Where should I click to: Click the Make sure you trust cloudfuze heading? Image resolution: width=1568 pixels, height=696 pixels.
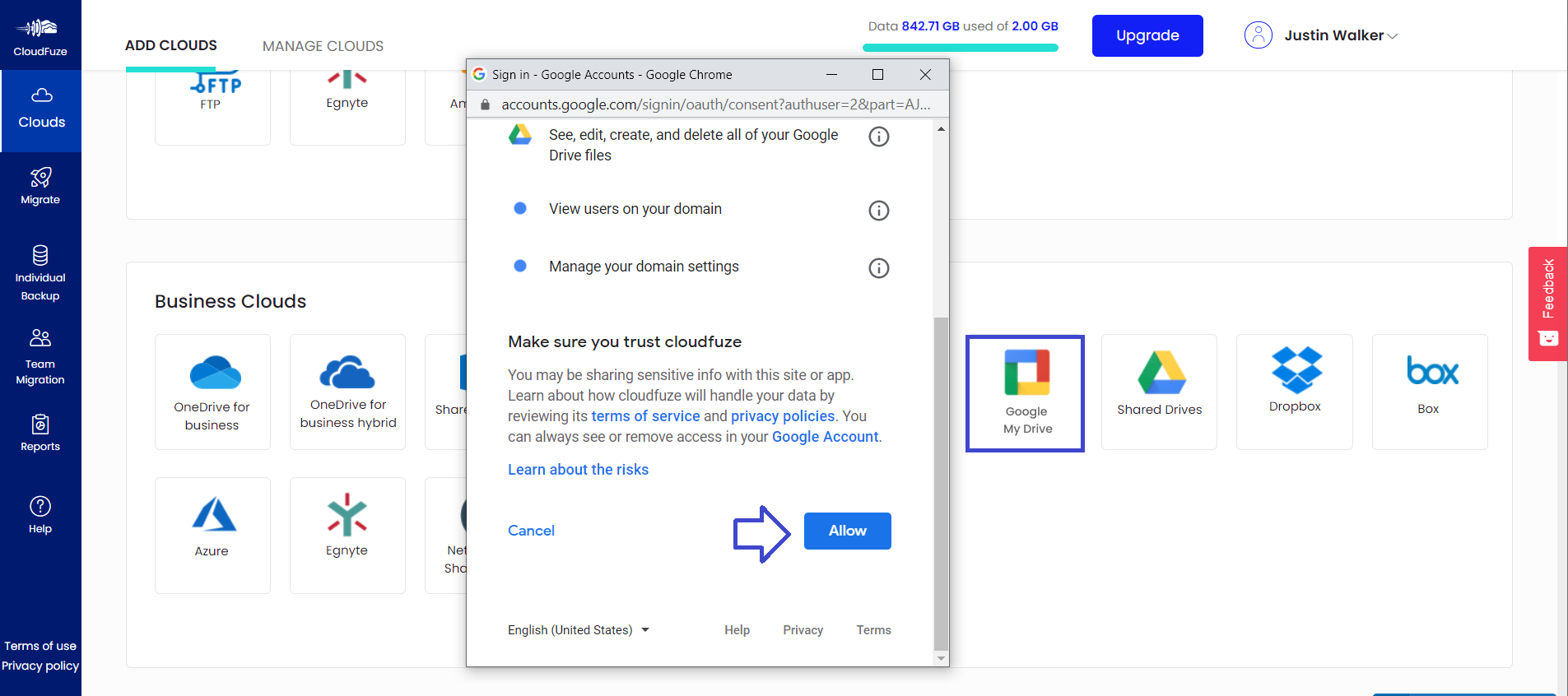(625, 341)
